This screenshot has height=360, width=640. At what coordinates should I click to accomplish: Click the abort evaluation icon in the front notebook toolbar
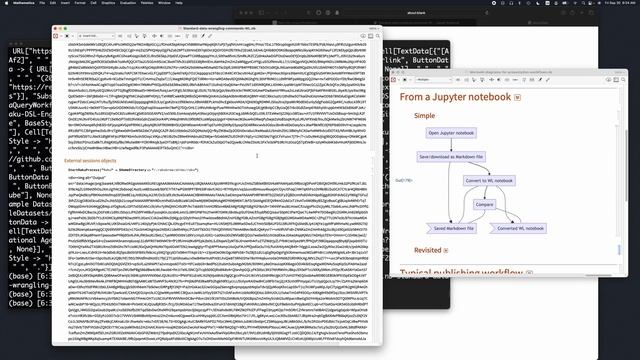coord(67,36)
